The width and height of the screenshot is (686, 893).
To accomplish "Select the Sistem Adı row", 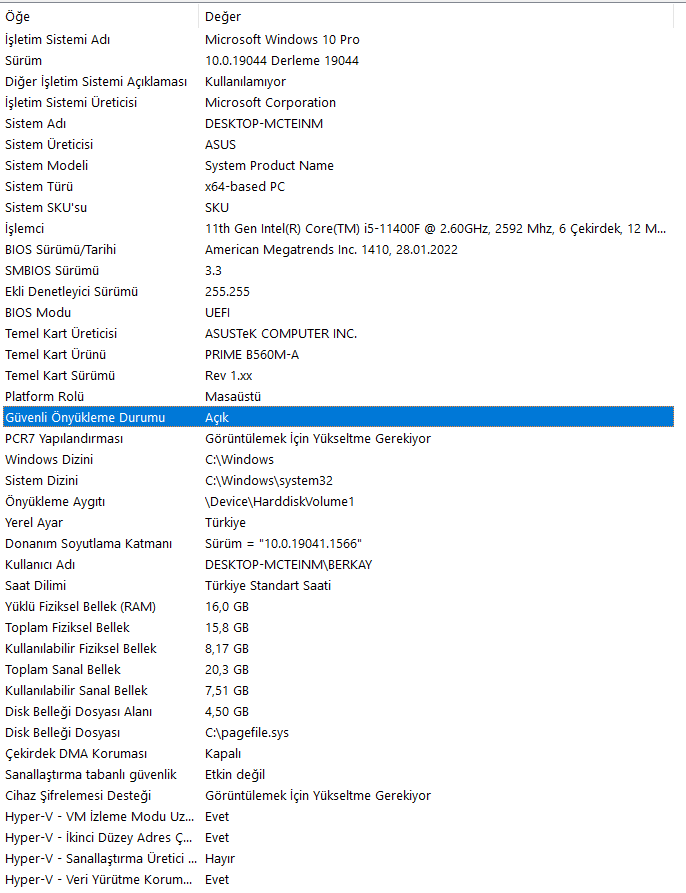I will (338, 124).
